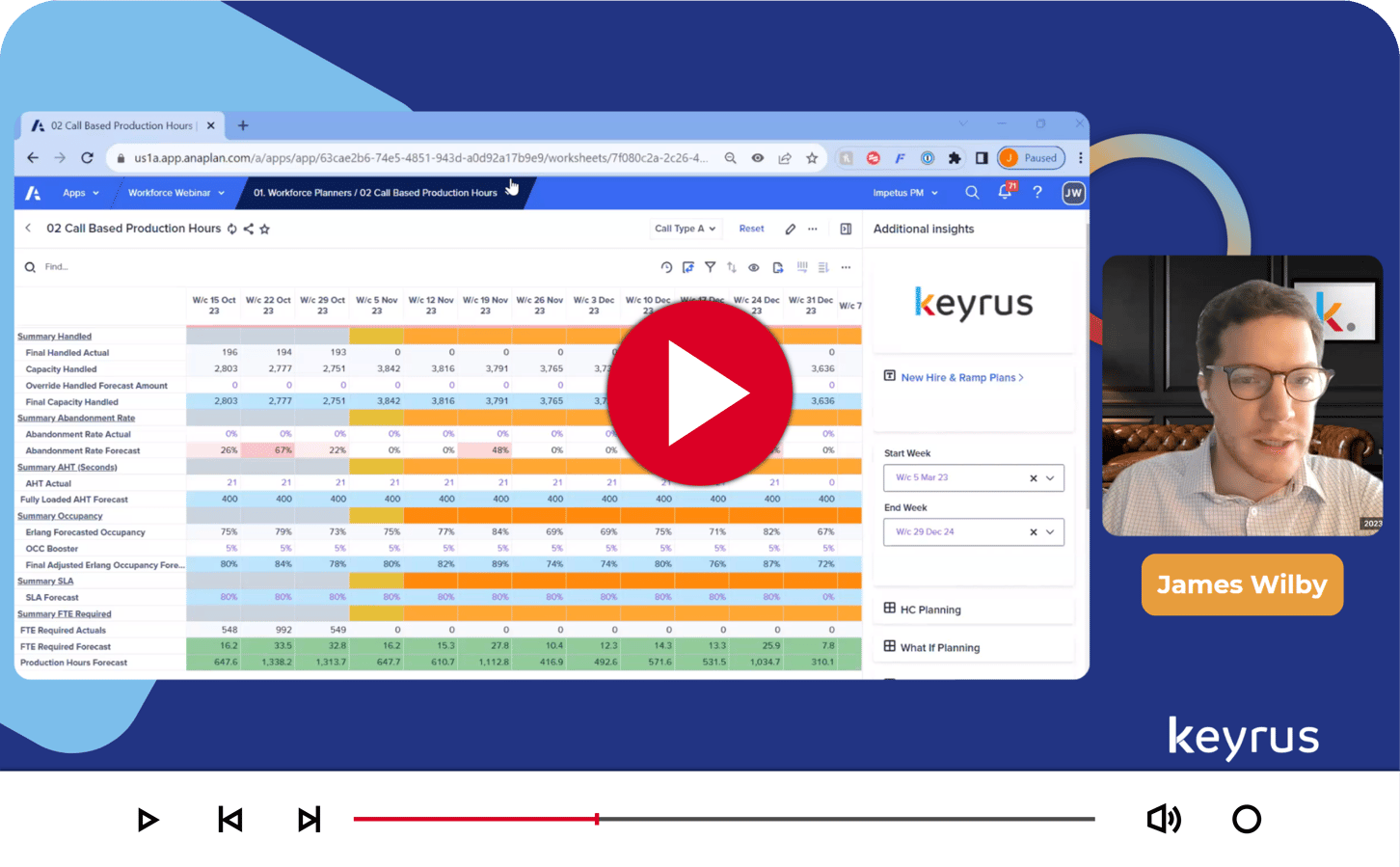
Task: Click the Share icon next to the worksheet title
Action: (x=249, y=229)
